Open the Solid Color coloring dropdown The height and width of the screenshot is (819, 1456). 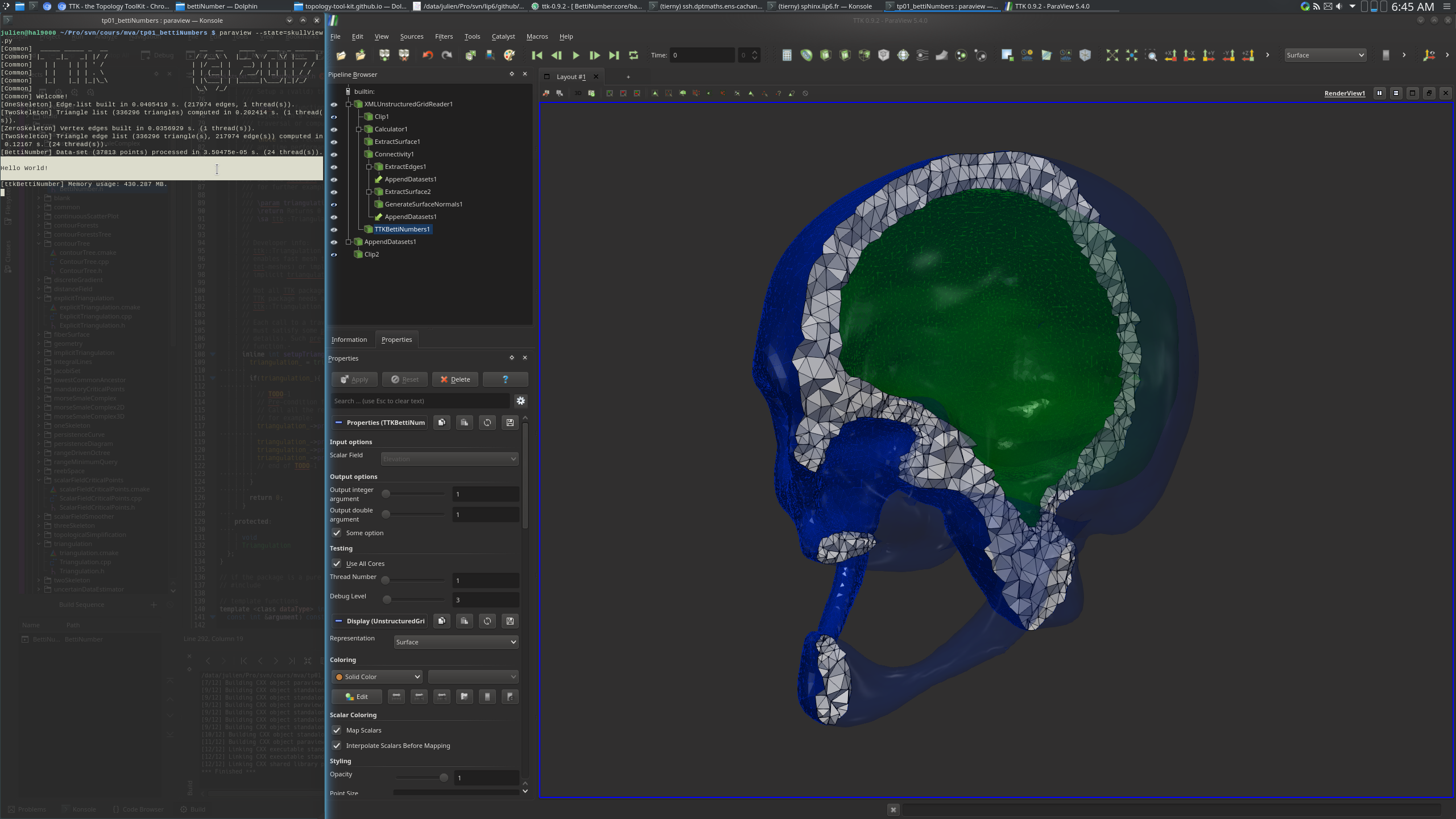377,677
